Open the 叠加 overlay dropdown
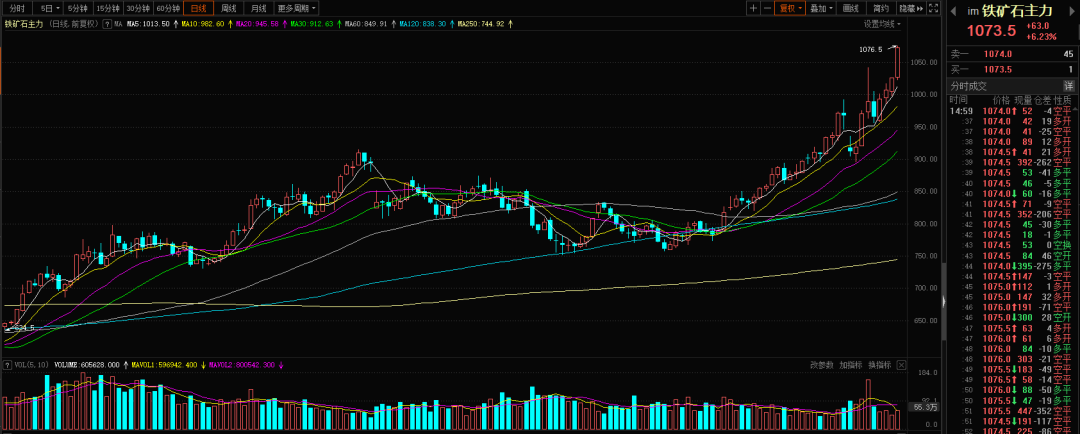Image resolution: width=1080 pixels, height=434 pixels. [x=821, y=8]
